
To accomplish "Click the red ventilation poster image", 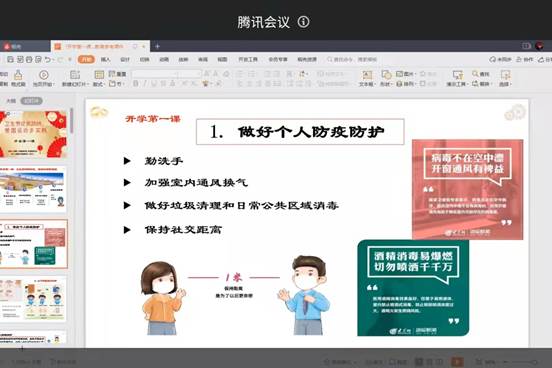I will pos(468,189).
